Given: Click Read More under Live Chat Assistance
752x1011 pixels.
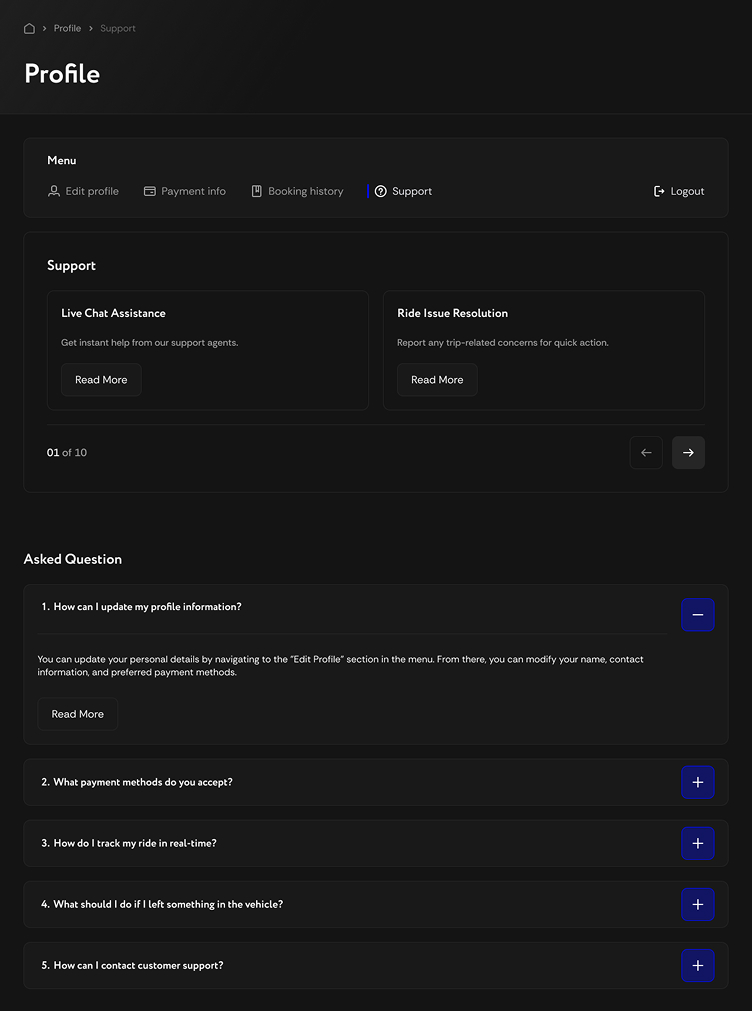Looking at the screenshot, I should (101, 380).
